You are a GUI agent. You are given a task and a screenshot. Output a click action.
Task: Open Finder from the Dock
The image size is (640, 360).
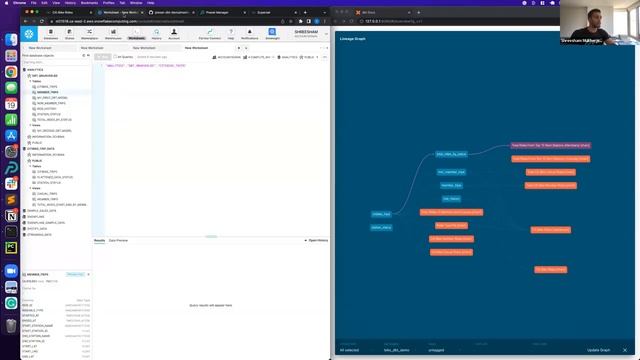[x=11, y=40]
